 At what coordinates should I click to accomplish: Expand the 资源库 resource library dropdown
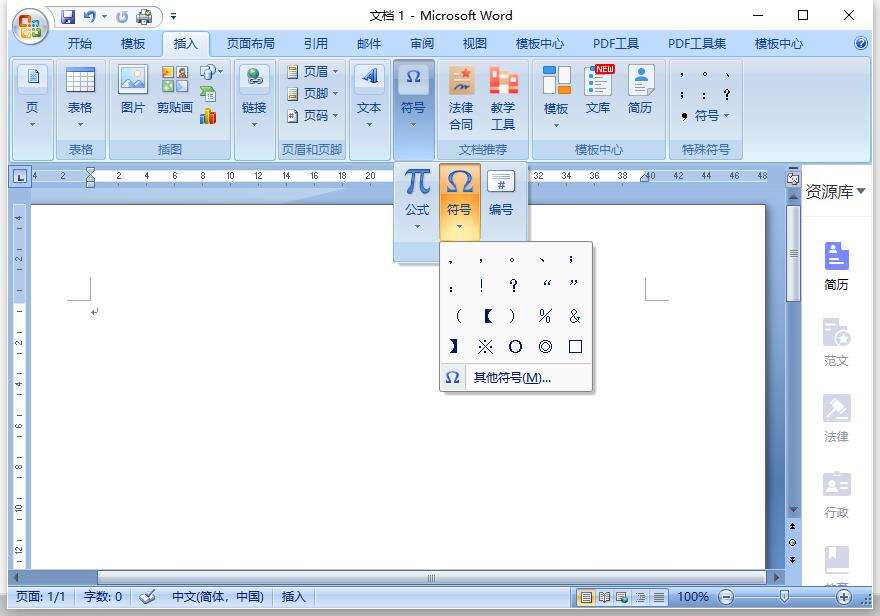coord(835,192)
